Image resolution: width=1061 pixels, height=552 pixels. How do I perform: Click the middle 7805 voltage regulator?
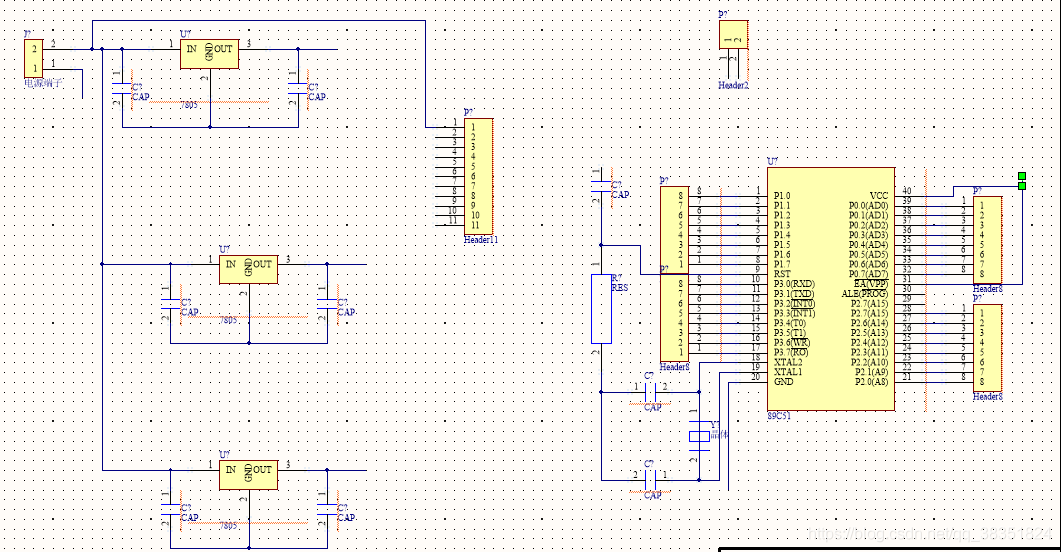tap(248, 268)
